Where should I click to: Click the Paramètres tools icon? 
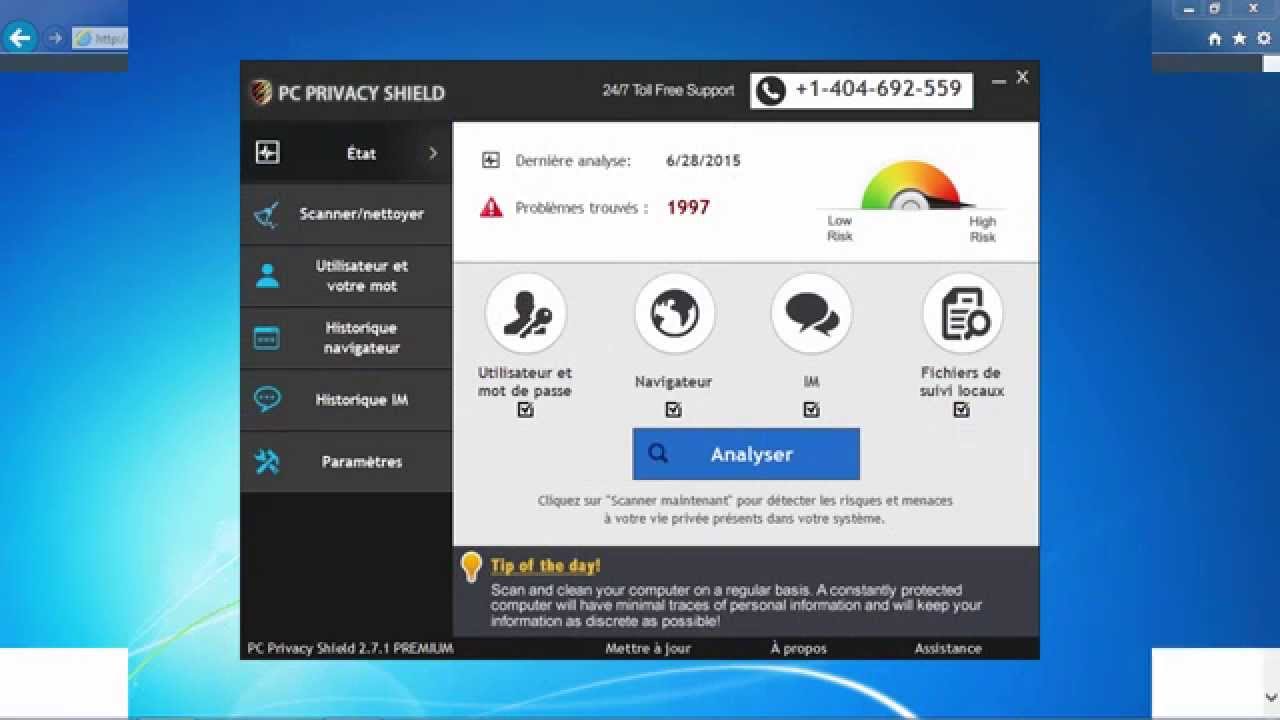click(x=267, y=462)
